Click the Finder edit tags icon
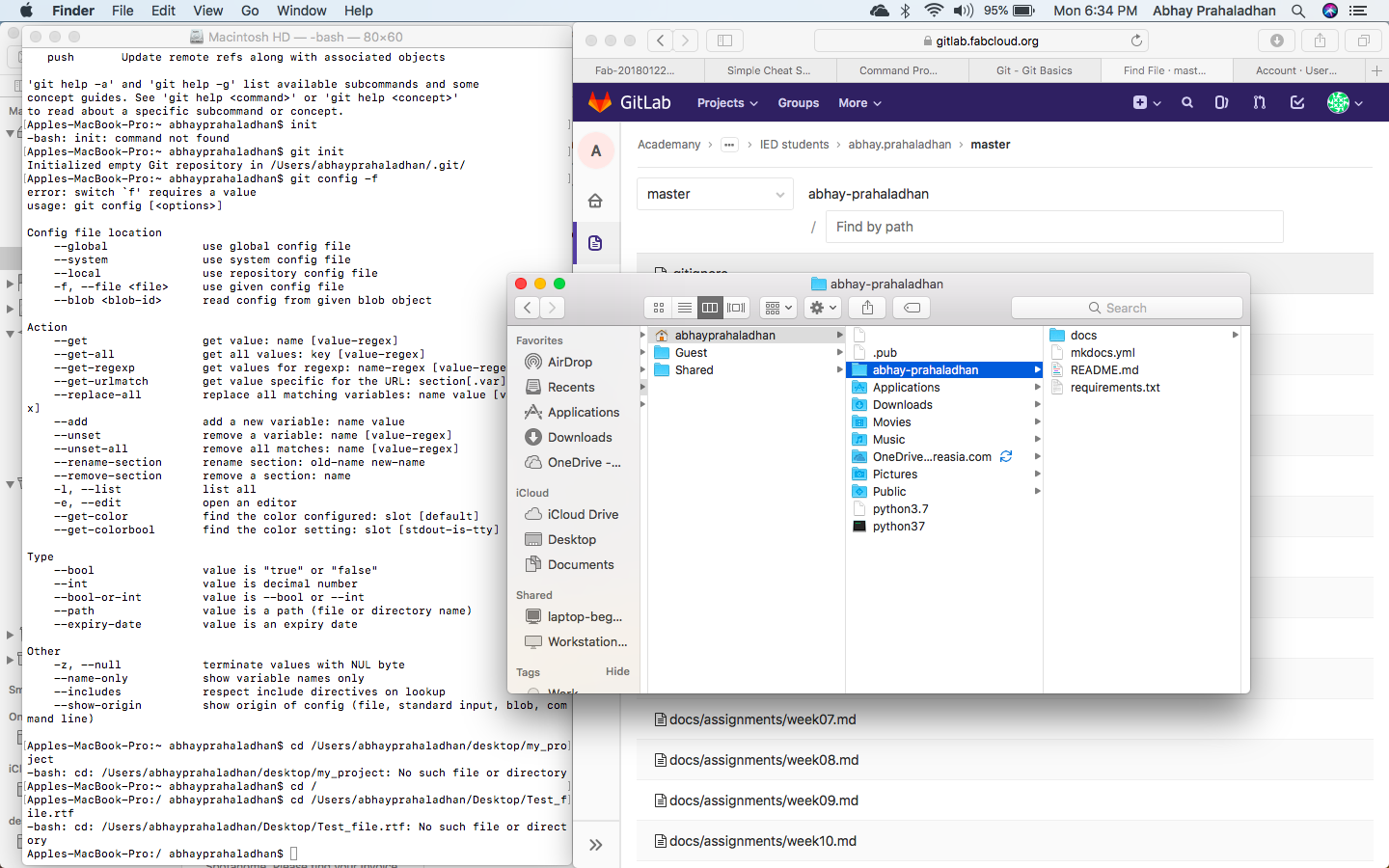This screenshot has height=868, width=1389. point(912,308)
